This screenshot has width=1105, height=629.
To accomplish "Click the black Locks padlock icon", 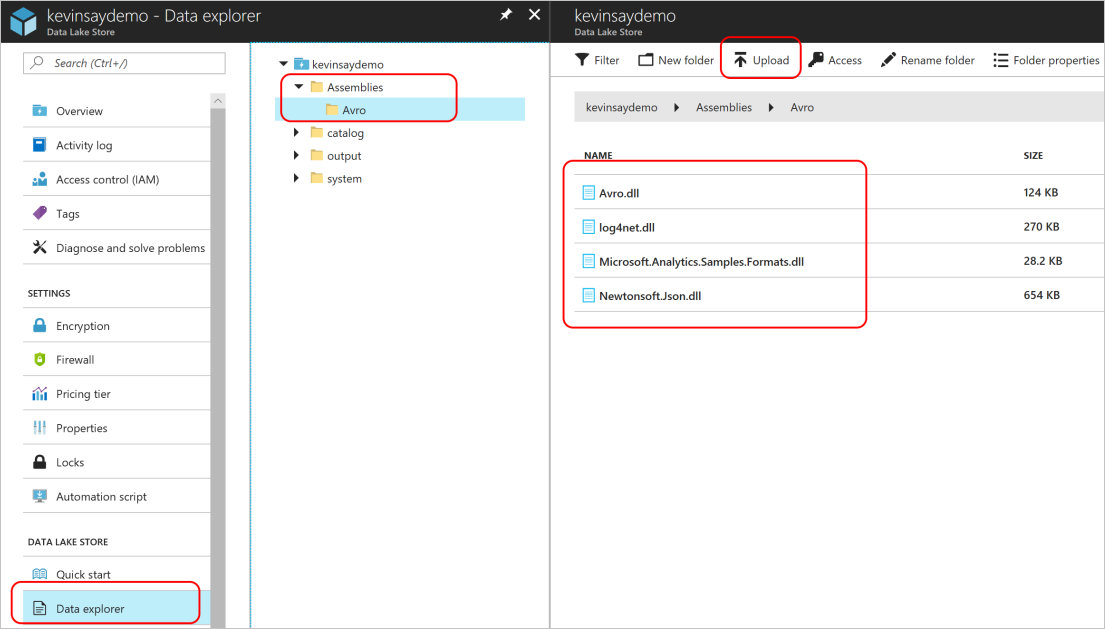I will 39,461.
